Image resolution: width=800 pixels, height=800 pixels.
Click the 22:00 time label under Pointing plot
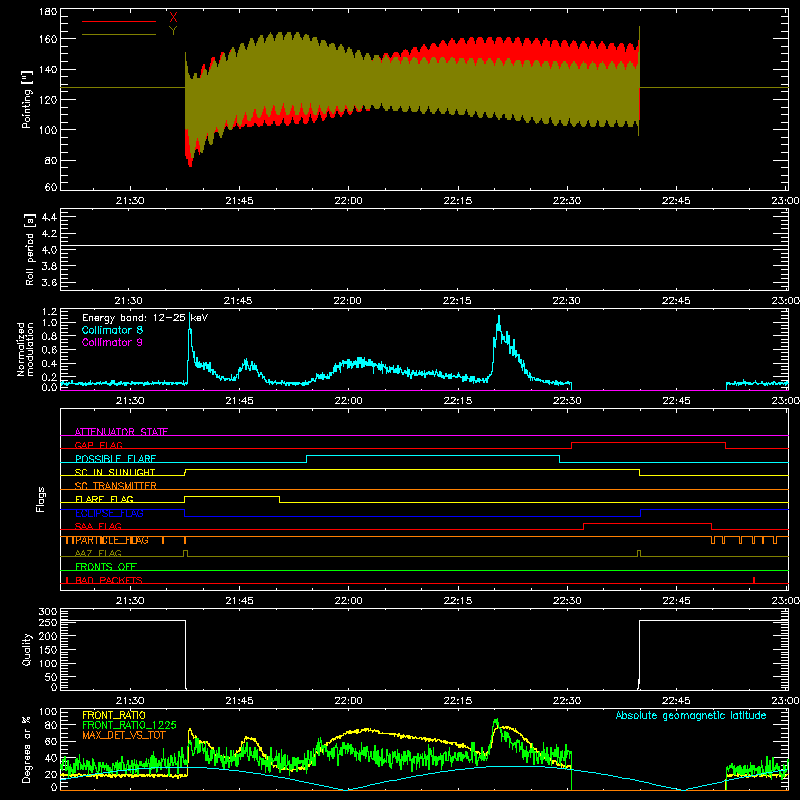[x=348, y=201]
